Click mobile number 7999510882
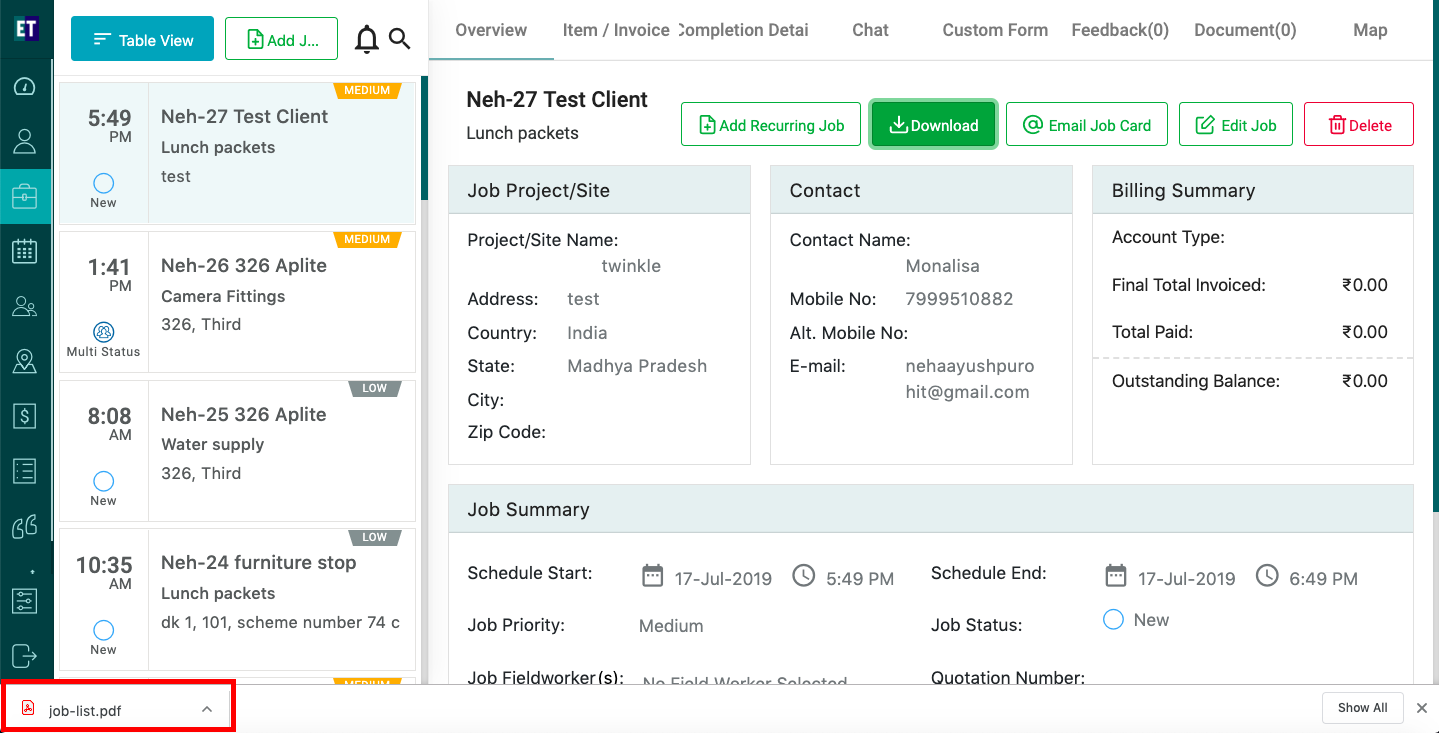The image size is (1439, 733). pyautogui.click(x=959, y=299)
